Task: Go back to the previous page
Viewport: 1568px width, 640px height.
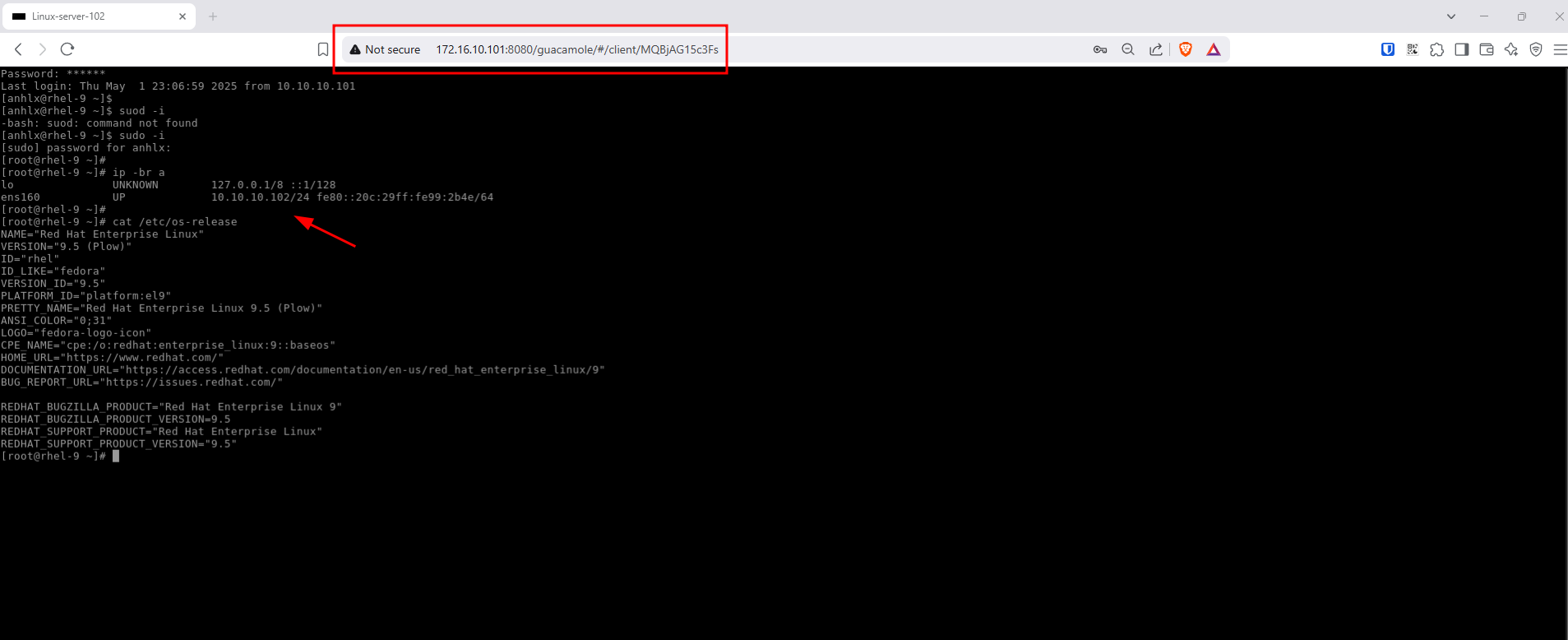Action: 19,49
